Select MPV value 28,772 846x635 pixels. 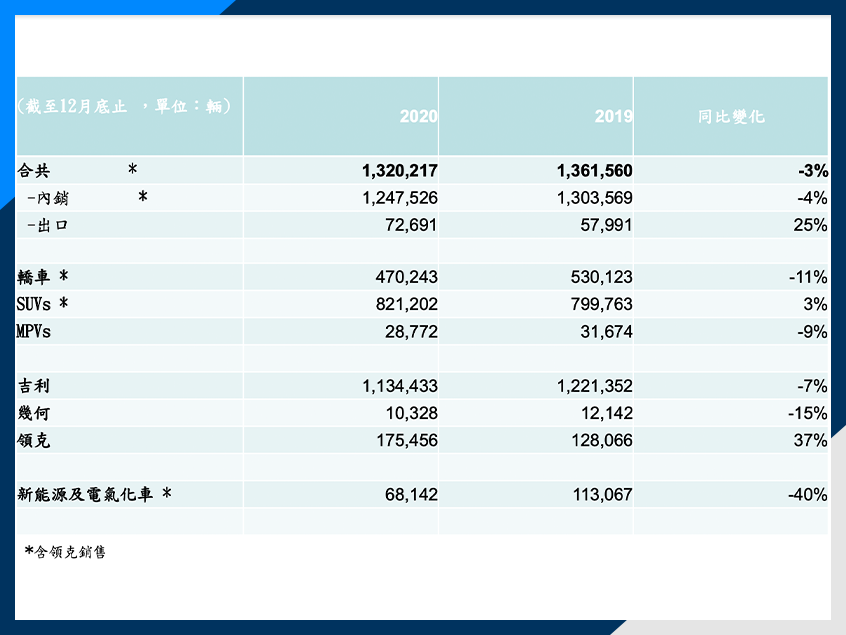(x=411, y=332)
